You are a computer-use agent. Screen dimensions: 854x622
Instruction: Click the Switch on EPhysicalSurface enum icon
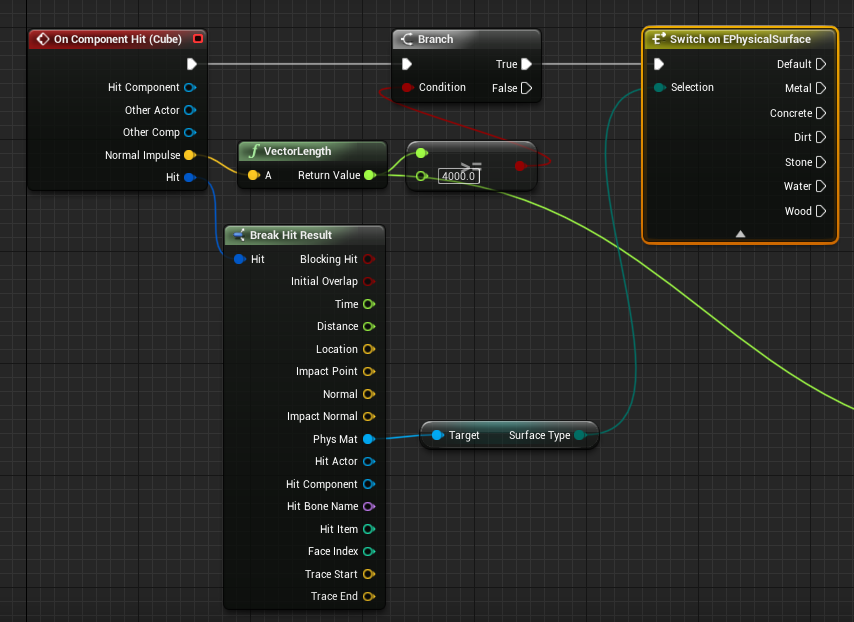click(658, 39)
